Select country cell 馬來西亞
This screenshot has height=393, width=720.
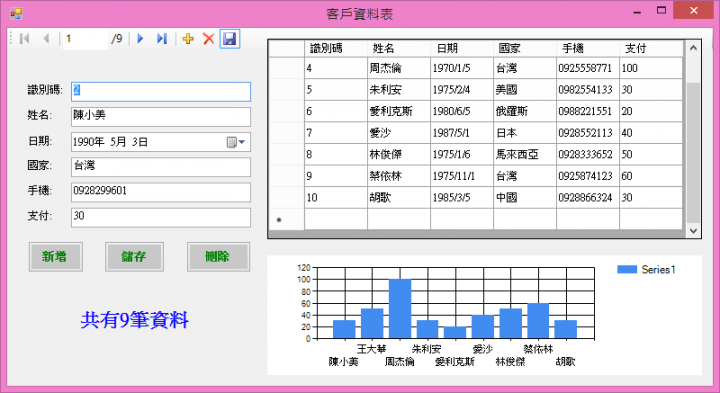pos(525,154)
